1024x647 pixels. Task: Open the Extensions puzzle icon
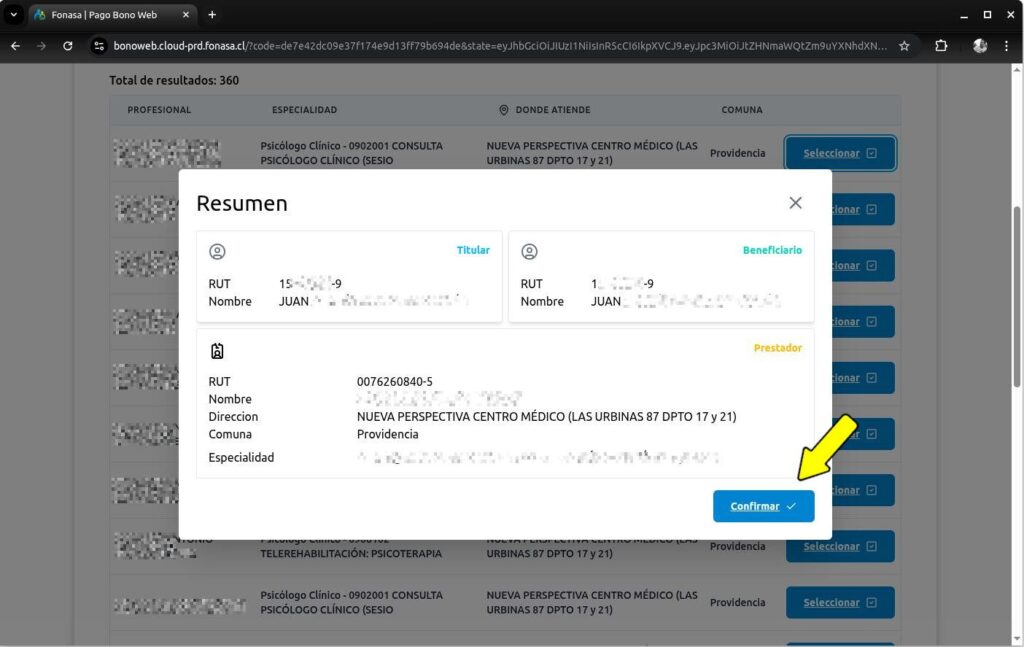pos(941,46)
